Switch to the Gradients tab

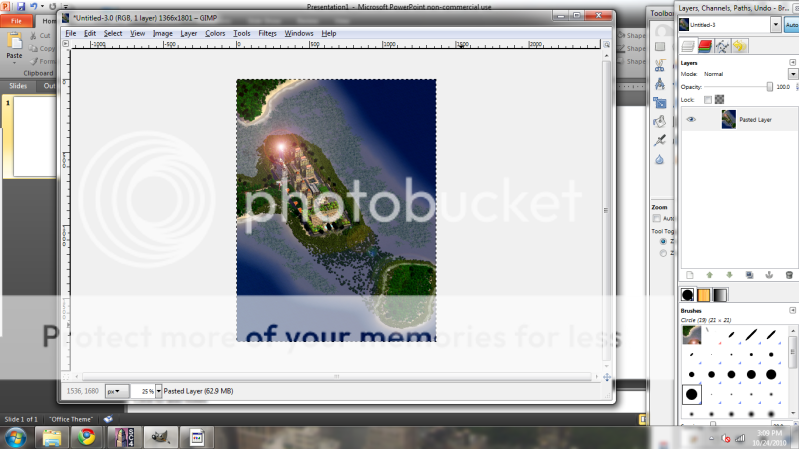coord(720,295)
